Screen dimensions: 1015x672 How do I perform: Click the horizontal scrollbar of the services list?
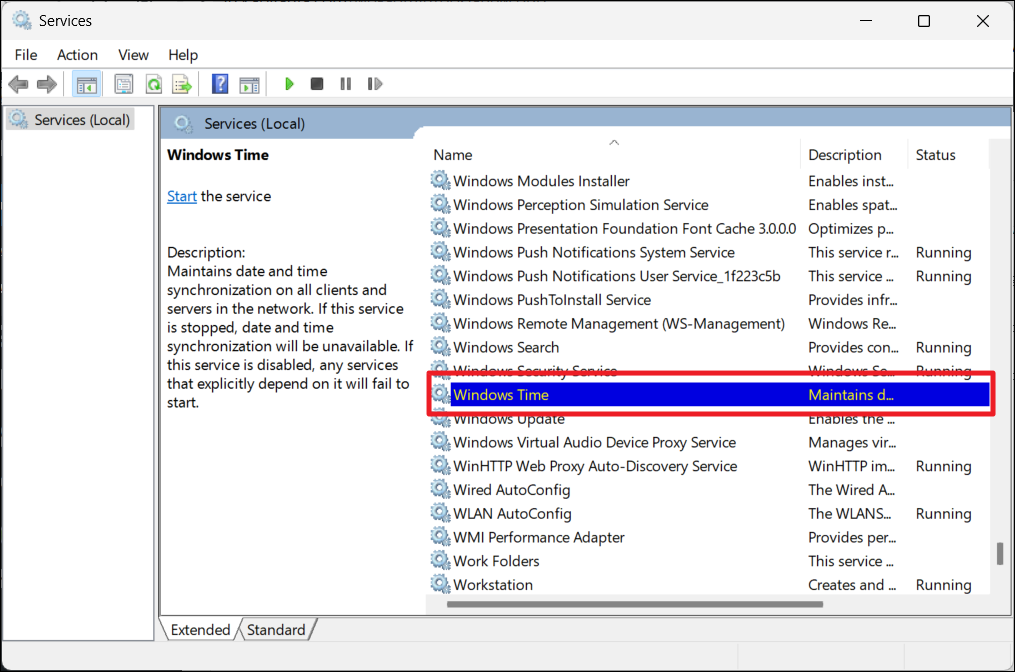point(635,604)
